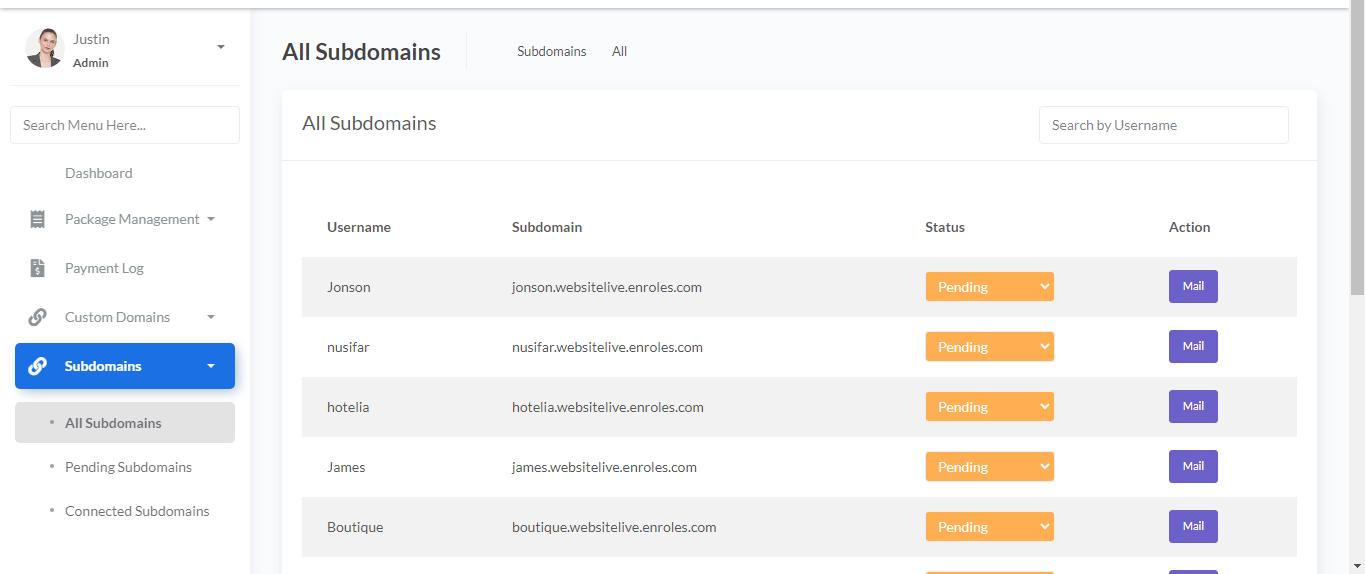Screen dimensions: 1365x574
Task: Expand the Justin Admin profile dropdown arrow
Action: (221, 47)
